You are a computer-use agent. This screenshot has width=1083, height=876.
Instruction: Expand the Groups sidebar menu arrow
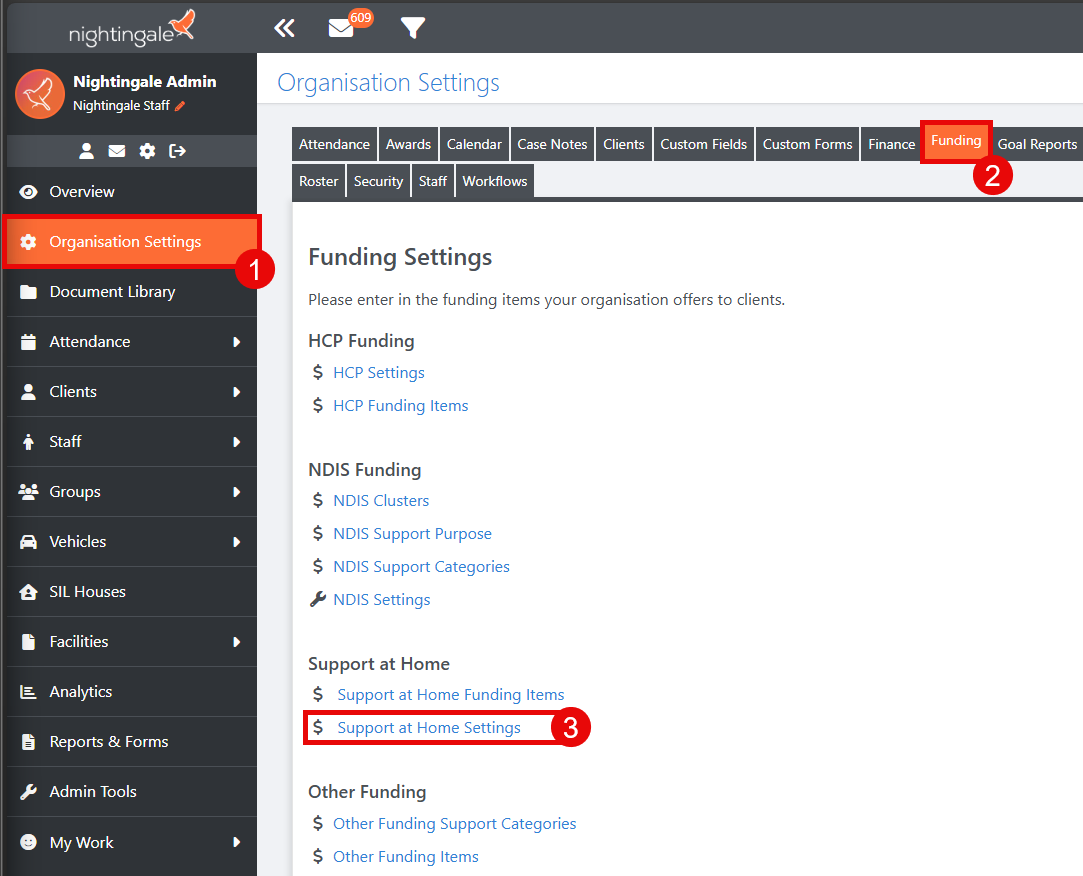coord(237,492)
